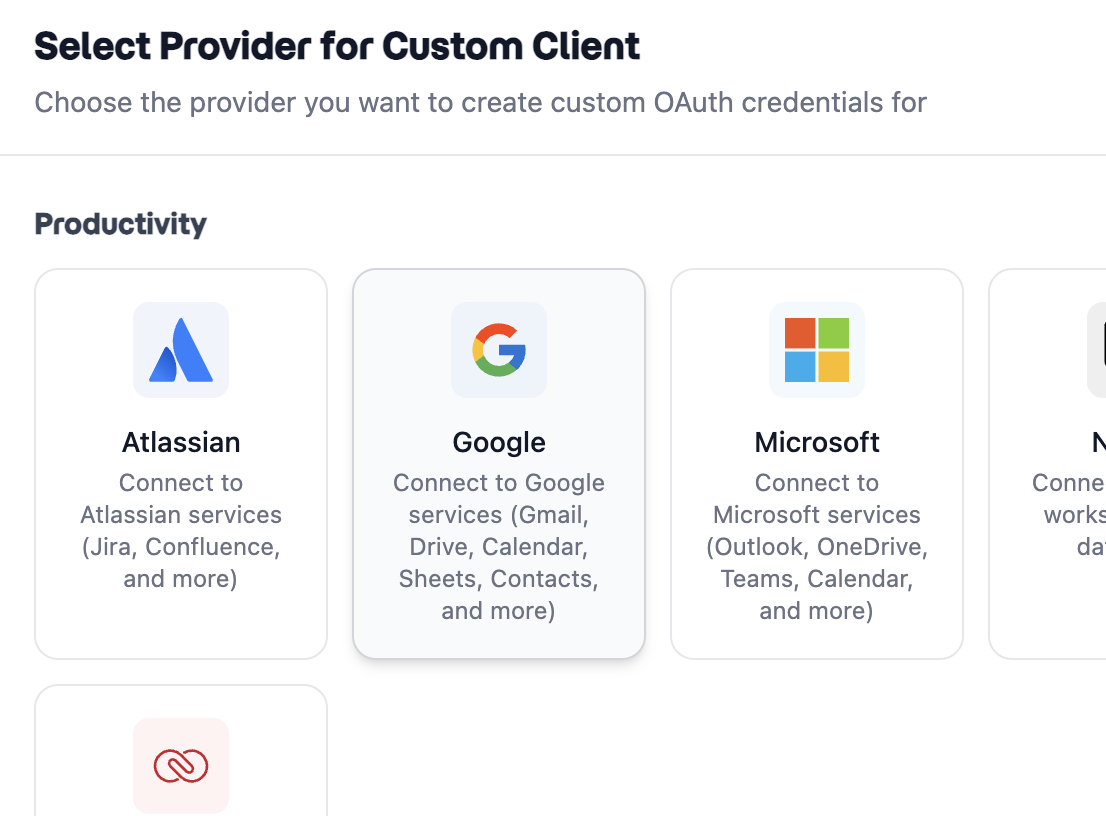The height and width of the screenshot is (816, 1106).
Task: Select the Atlassian logo inside its rounded square
Action: [180, 349]
